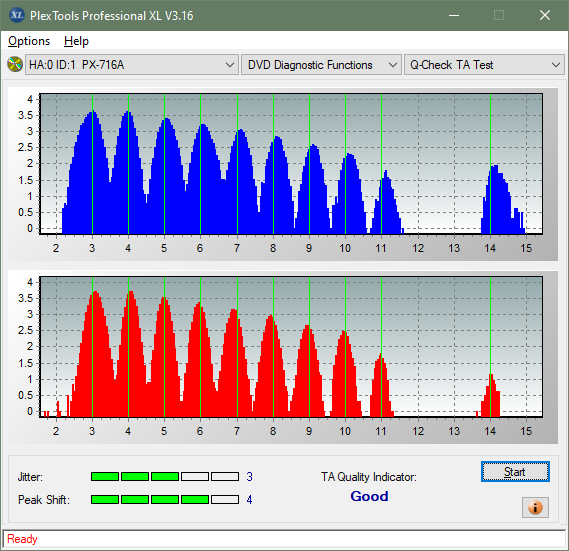Click the red histogram peak at 7
569x551 pixels.
(x=234, y=363)
